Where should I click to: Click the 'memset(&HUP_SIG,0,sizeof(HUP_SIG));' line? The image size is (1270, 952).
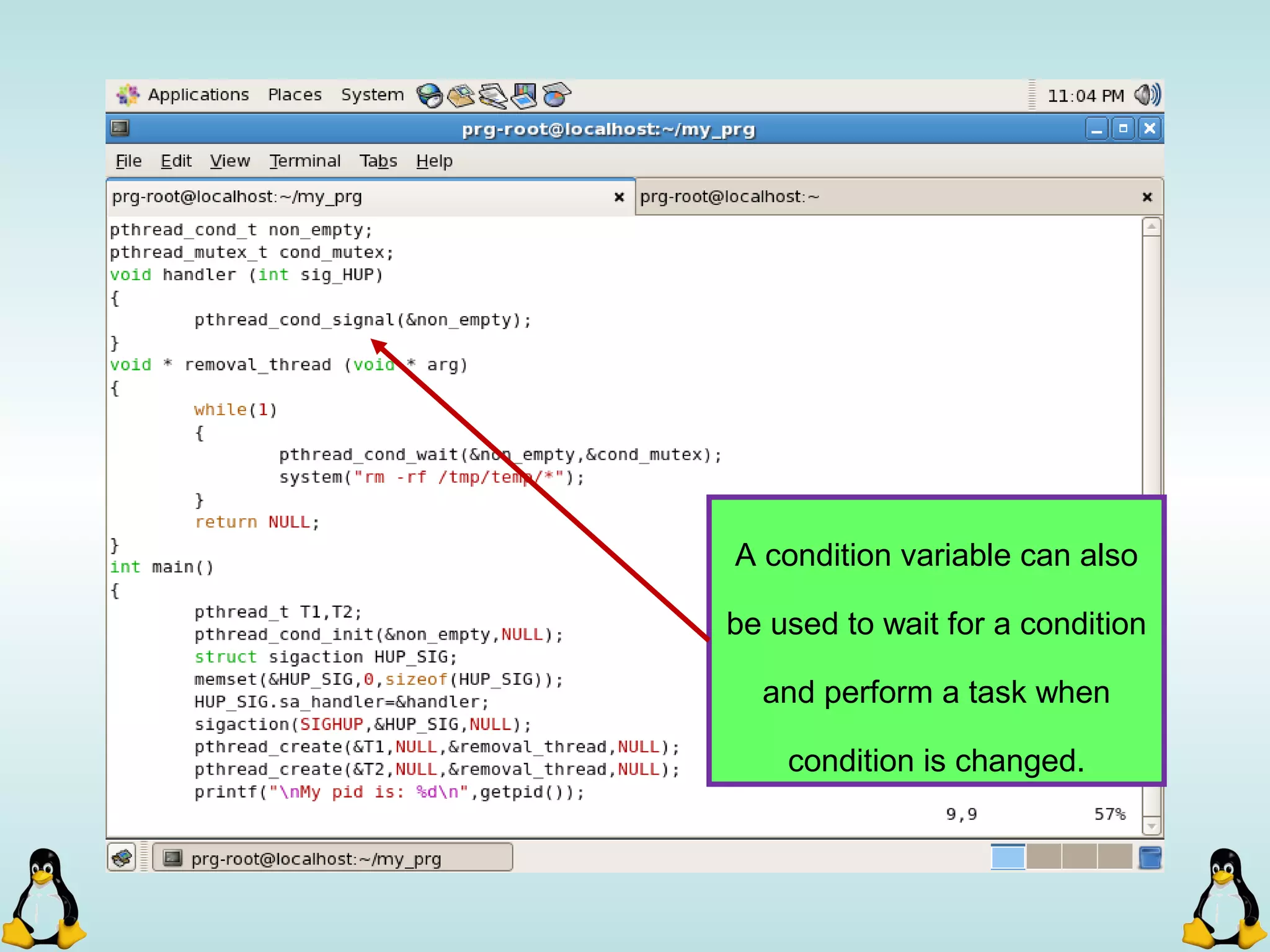[x=378, y=679]
